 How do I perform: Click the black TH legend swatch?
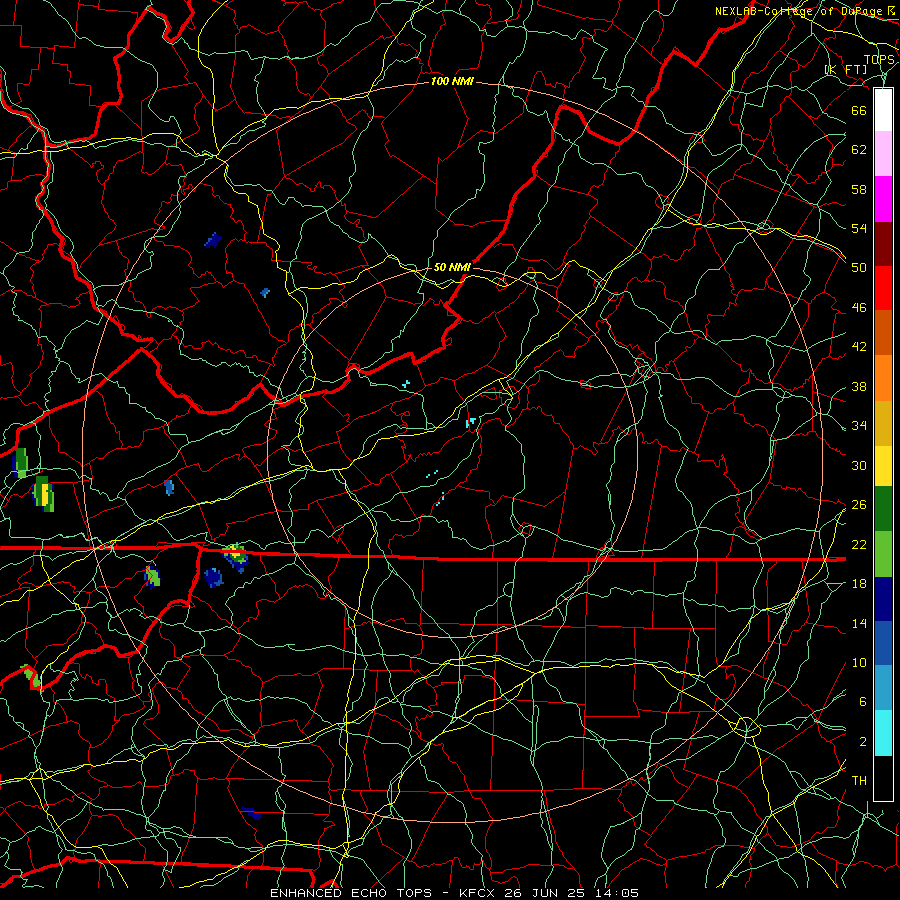click(x=883, y=778)
